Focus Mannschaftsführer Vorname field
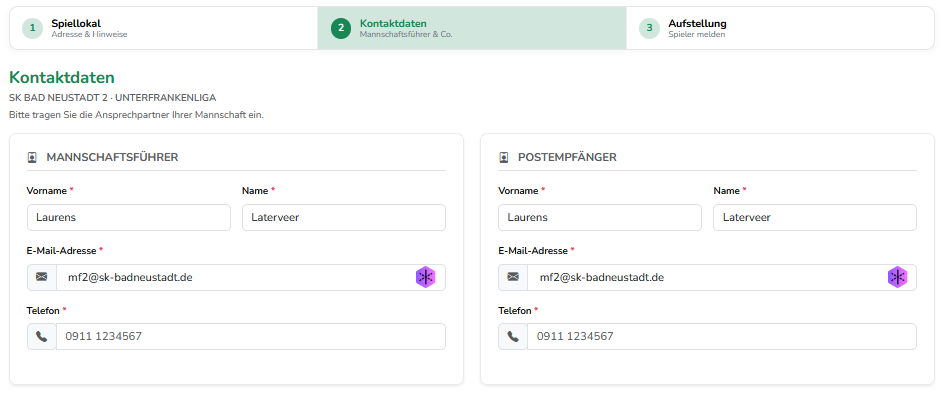Image resolution: width=944 pixels, height=394 pixels. [129, 217]
